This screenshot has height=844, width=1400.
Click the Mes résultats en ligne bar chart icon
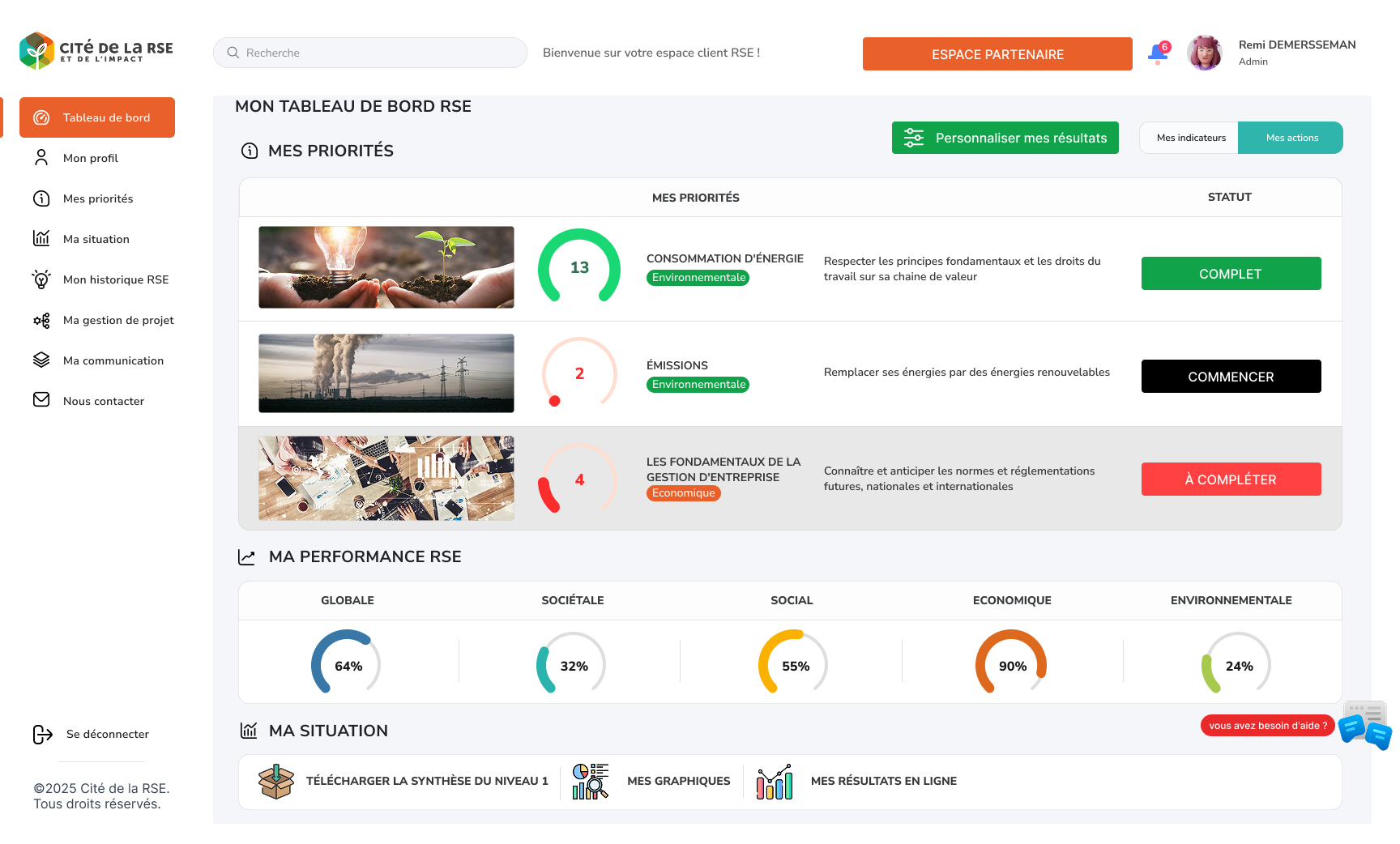tap(774, 781)
